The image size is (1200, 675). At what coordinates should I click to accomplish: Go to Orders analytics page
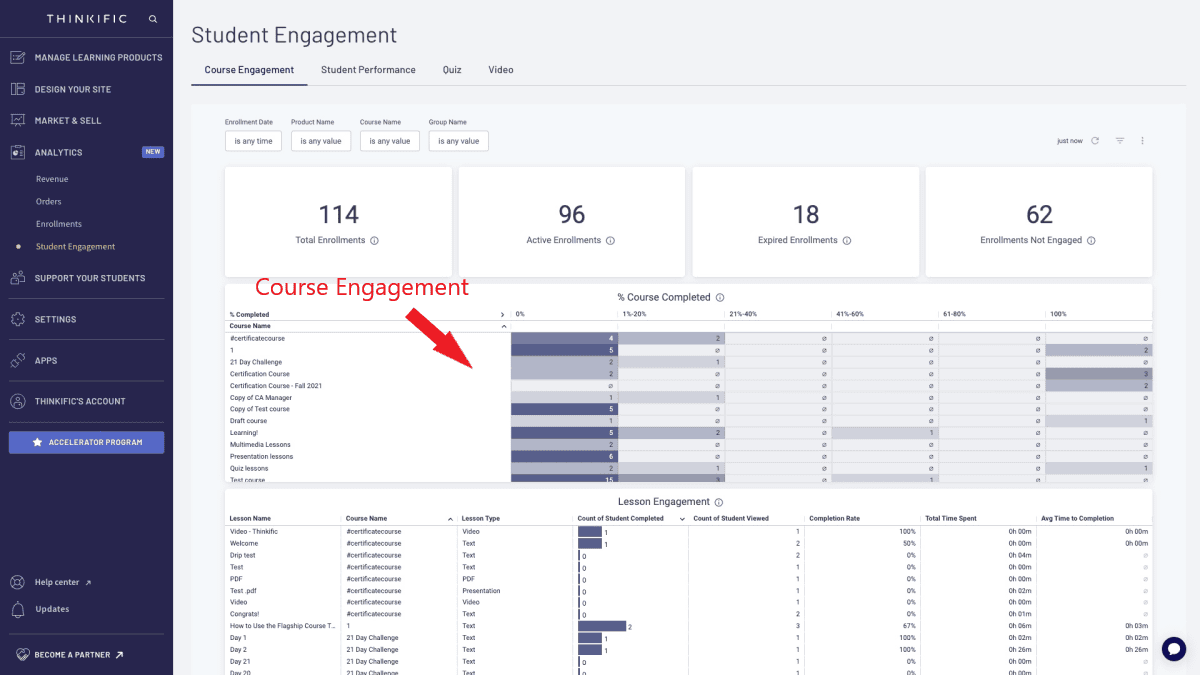[49, 202]
